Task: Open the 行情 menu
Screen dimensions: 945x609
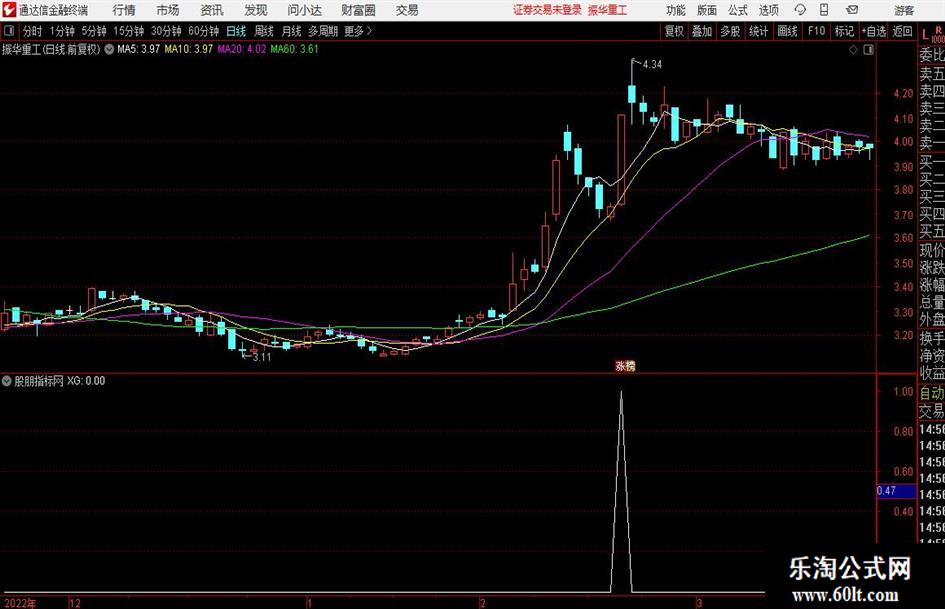Action: click(x=124, y=10)
